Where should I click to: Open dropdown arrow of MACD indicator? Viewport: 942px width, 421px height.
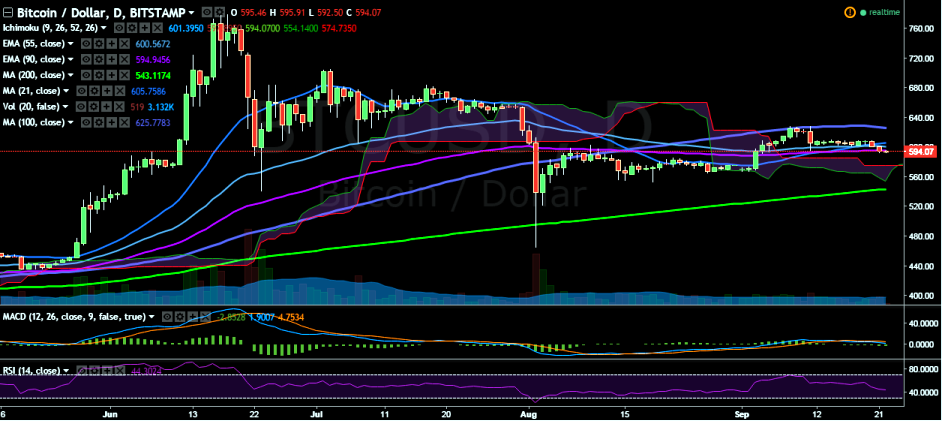(151, 317)
